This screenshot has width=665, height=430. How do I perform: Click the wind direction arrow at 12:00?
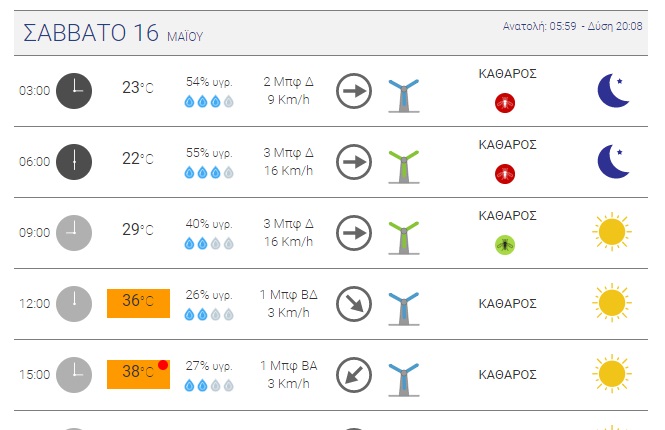354,304
